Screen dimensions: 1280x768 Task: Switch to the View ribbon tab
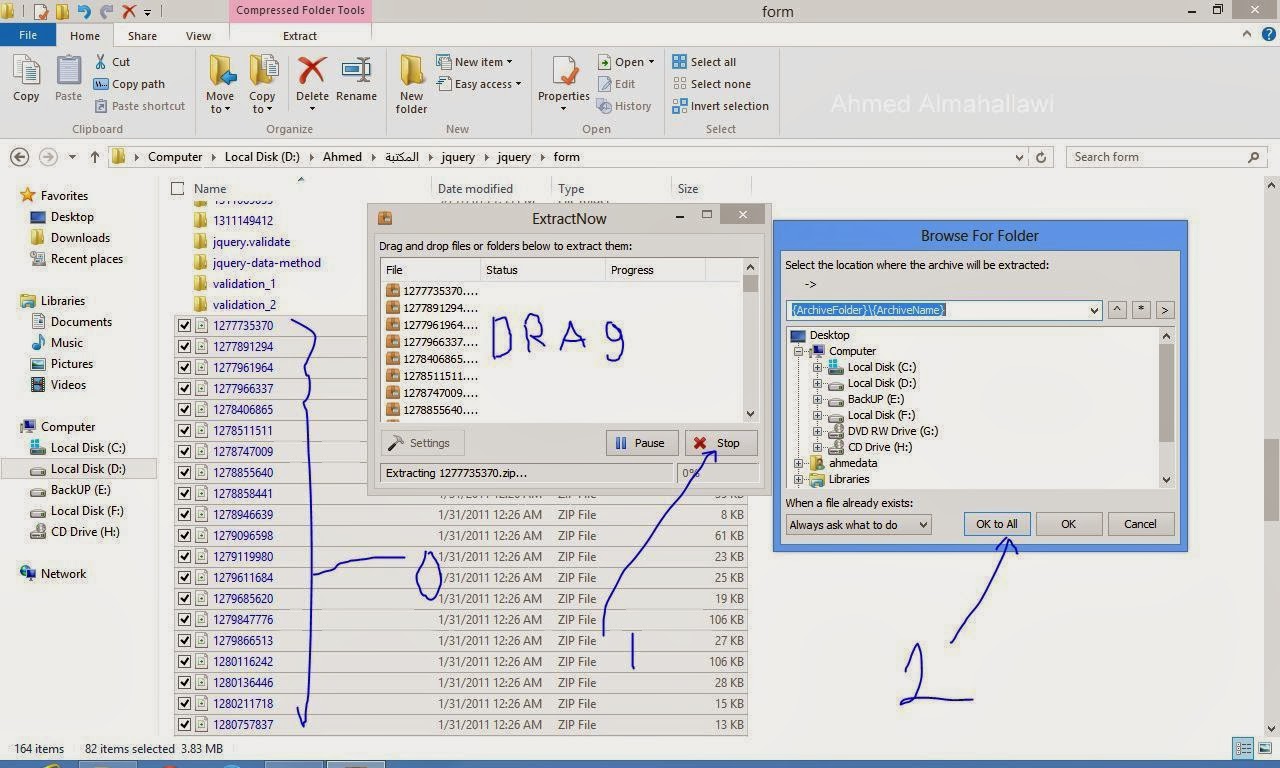[x=198, y=36]
